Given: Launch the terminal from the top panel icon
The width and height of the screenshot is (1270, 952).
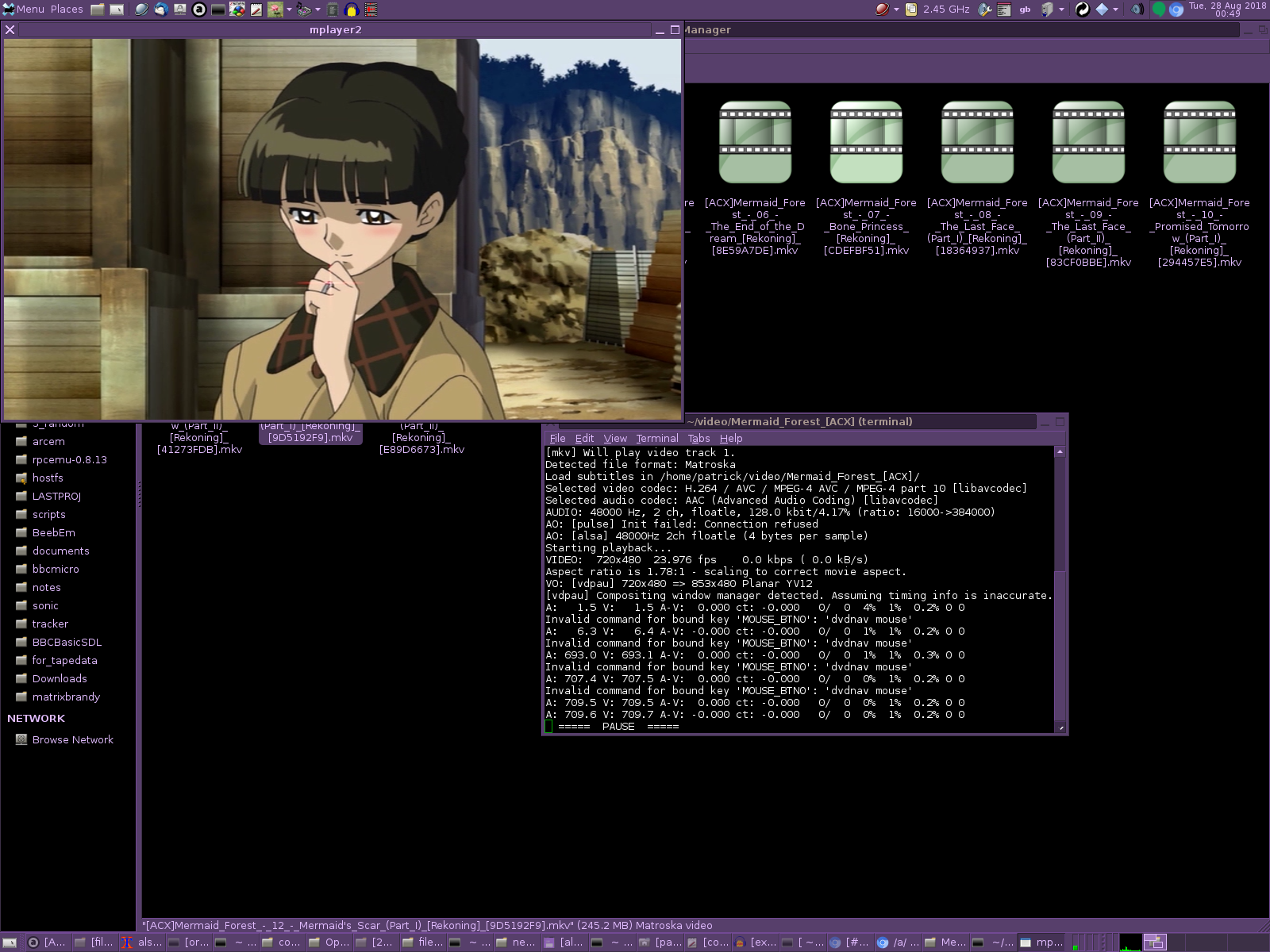Looking at the screenshot, I should pyautogui.click(x=117, y=10).
